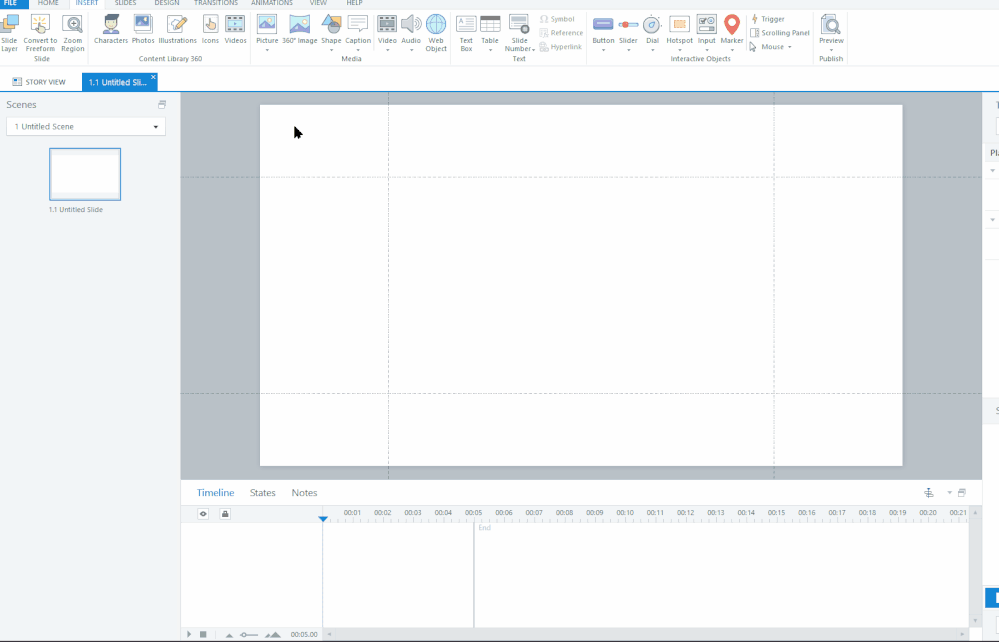Screen dimensions: 999x642
Task: Insert a Characters object from Content Library
Action: 111,28
